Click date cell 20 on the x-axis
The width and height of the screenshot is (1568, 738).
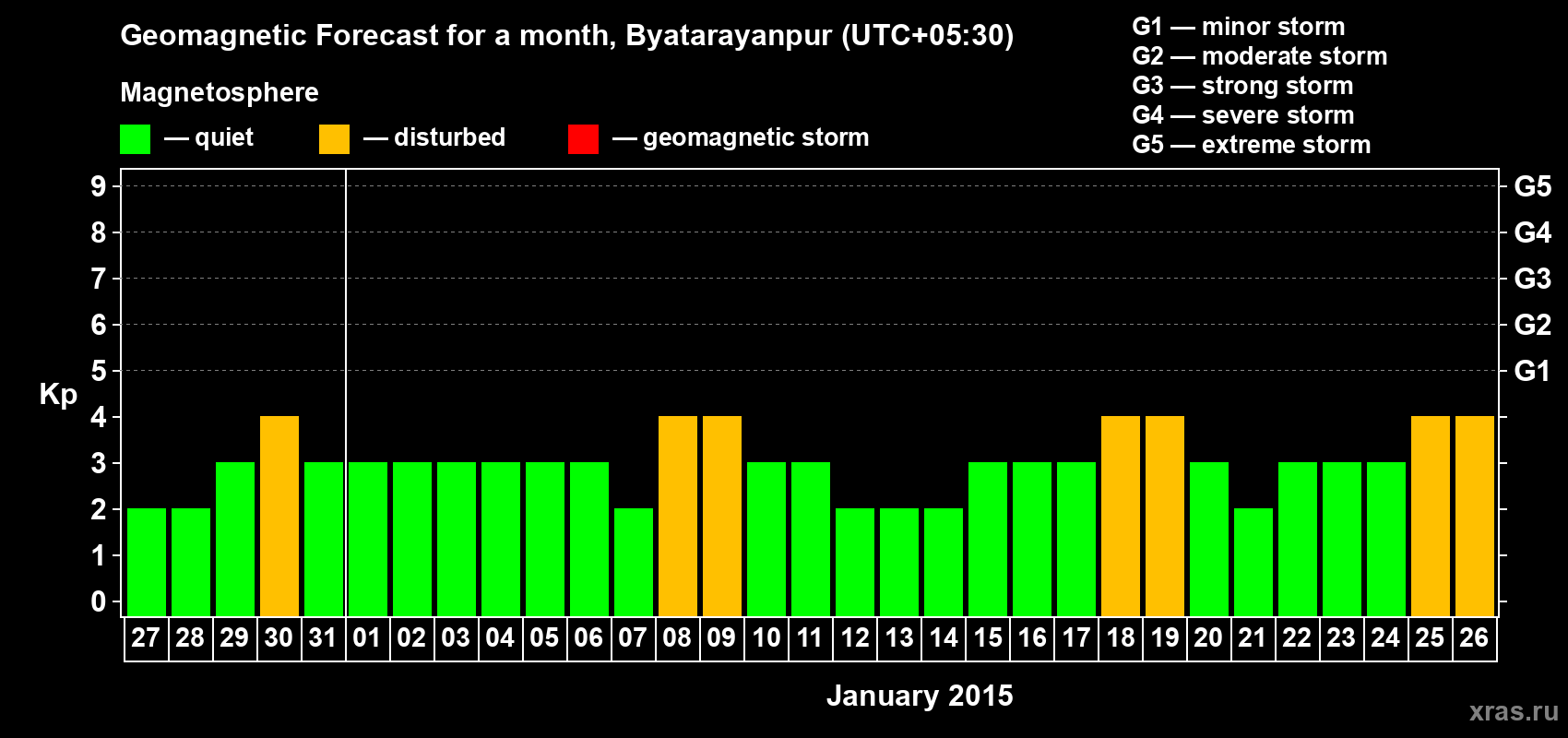pos(1208,638)
